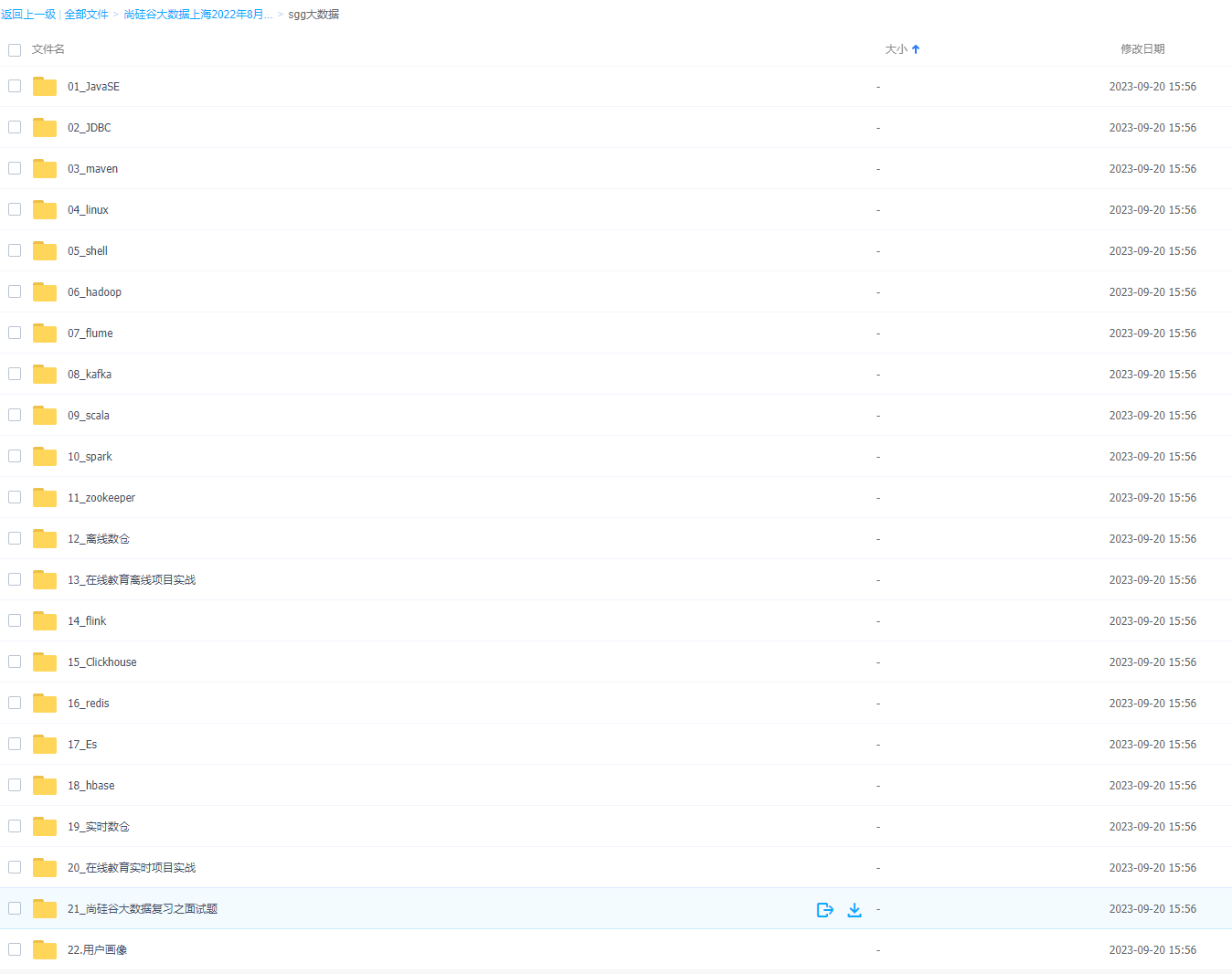Viewport: 1232px width, 974px height.
Task: Open the 20_在线教育实时项目实战 folder name
Action: (x=132, y=868)
